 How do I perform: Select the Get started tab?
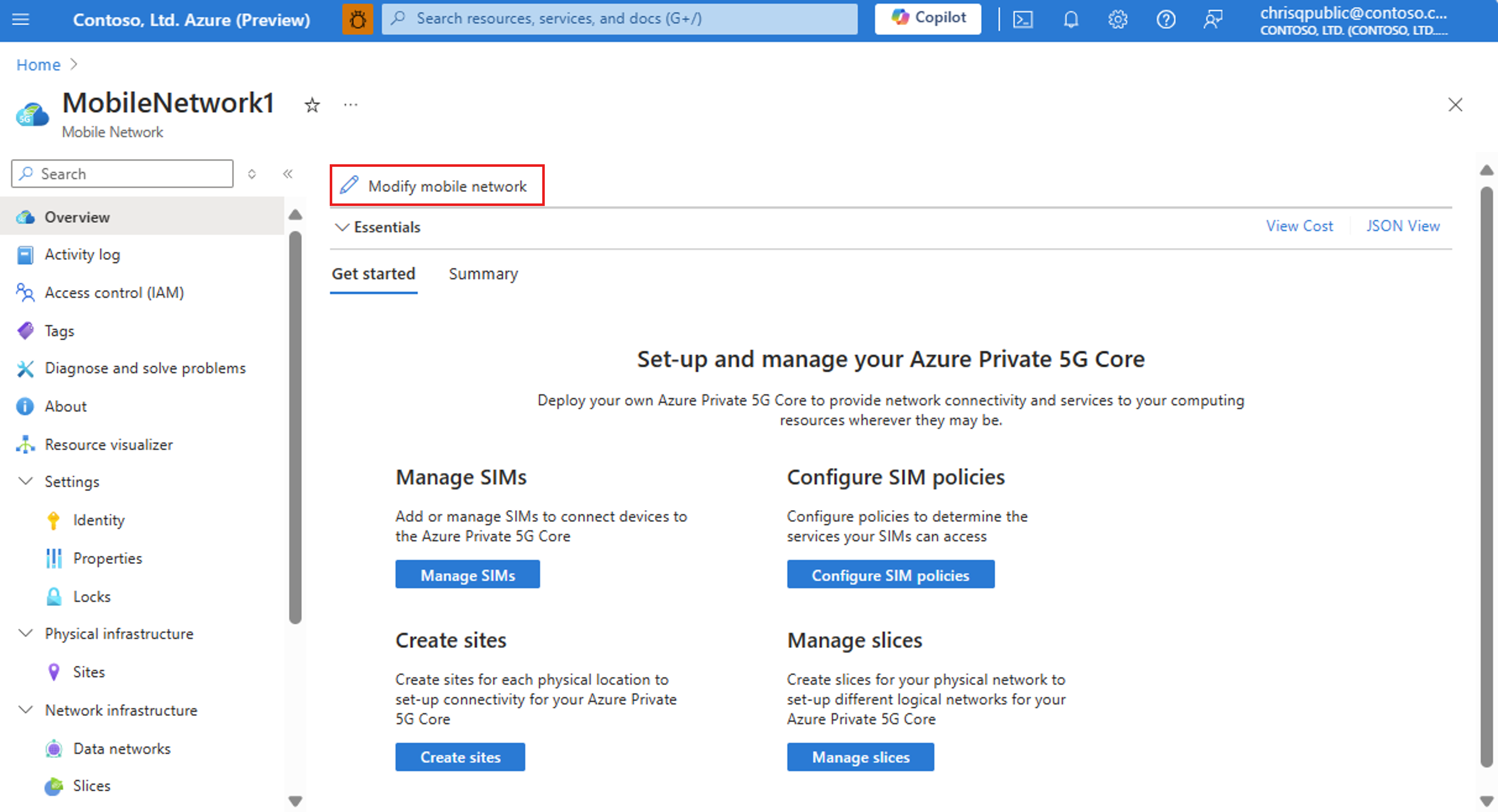tap(374, 273)
